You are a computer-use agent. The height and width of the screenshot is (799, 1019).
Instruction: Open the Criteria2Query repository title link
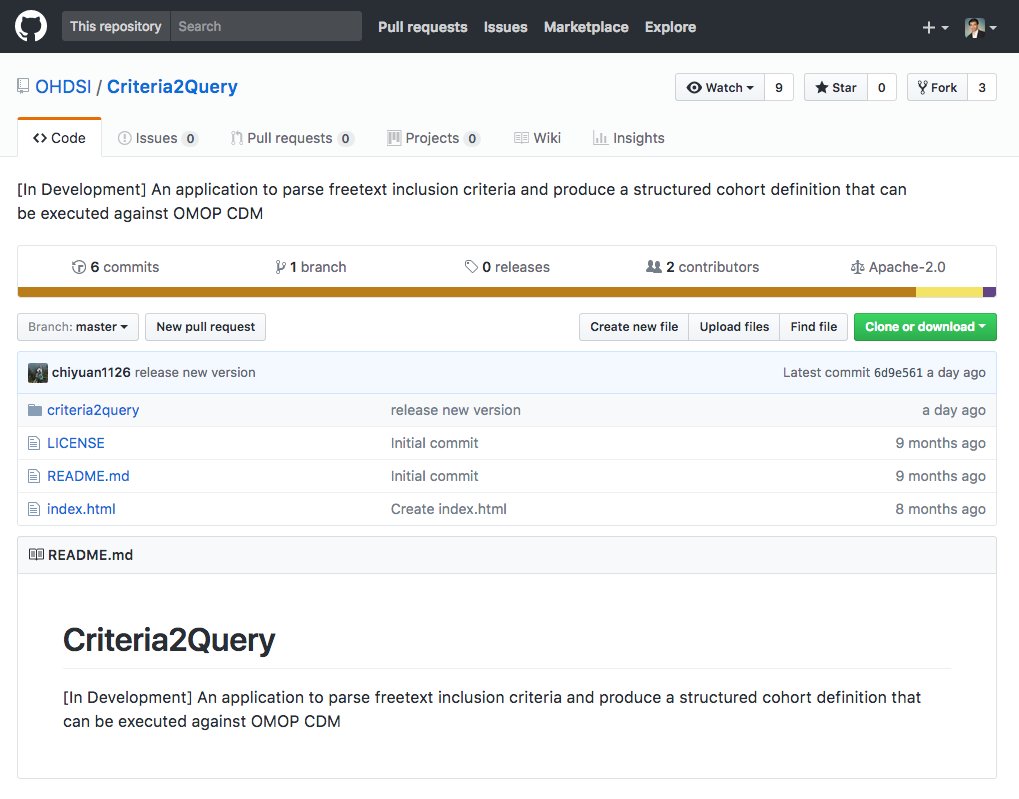[172, 86]
